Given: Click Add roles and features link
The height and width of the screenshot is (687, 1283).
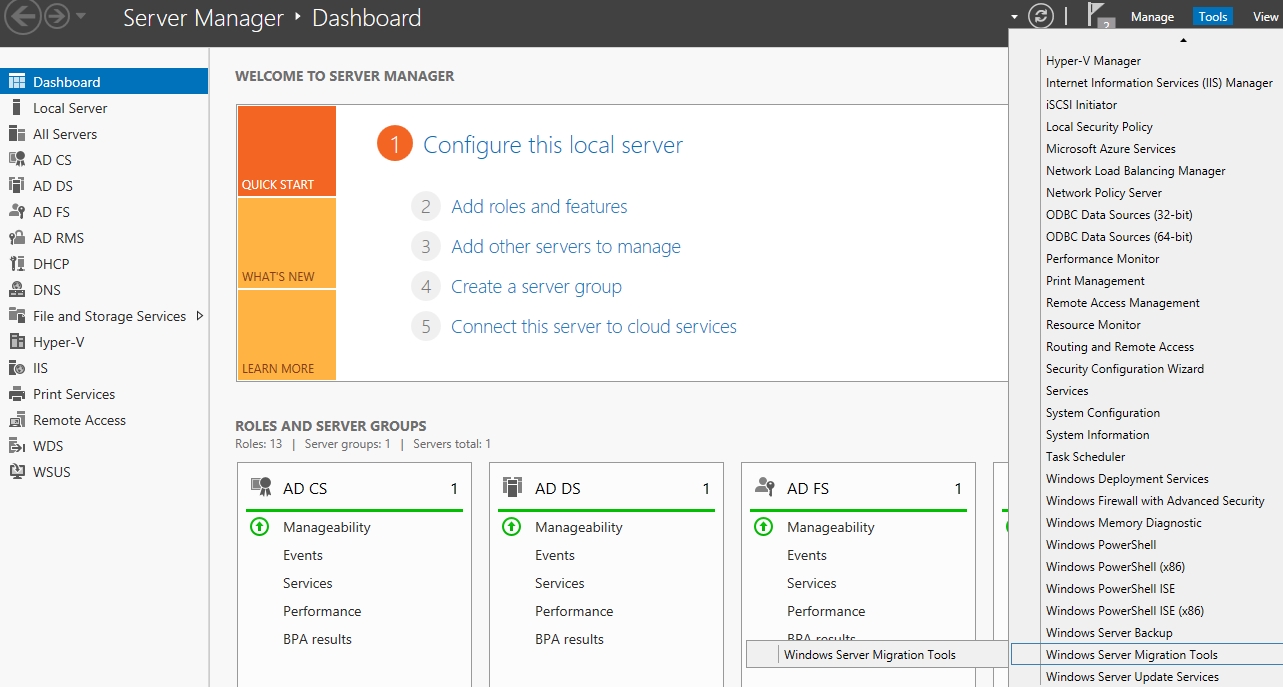Looking at the screenshot, I should pyautogui.click(x=539, y=207).
